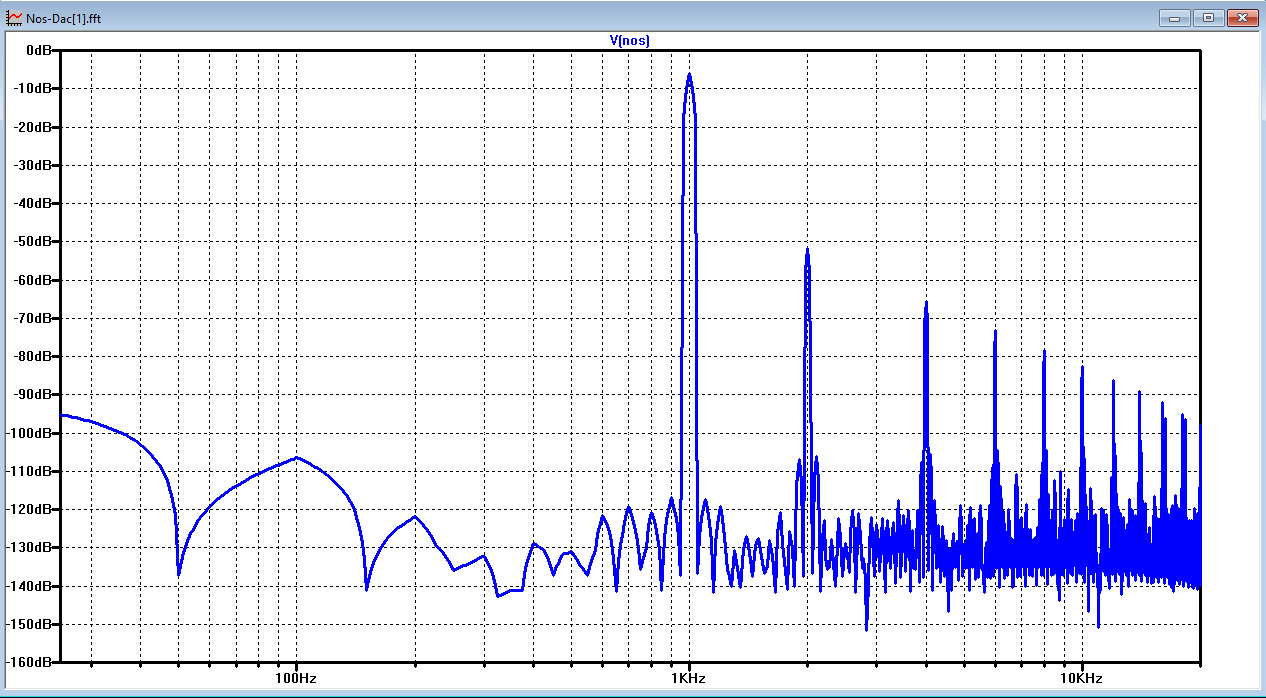Click the trace hump peak at 100Hz
1266x698 pixels.
[297, 457]
